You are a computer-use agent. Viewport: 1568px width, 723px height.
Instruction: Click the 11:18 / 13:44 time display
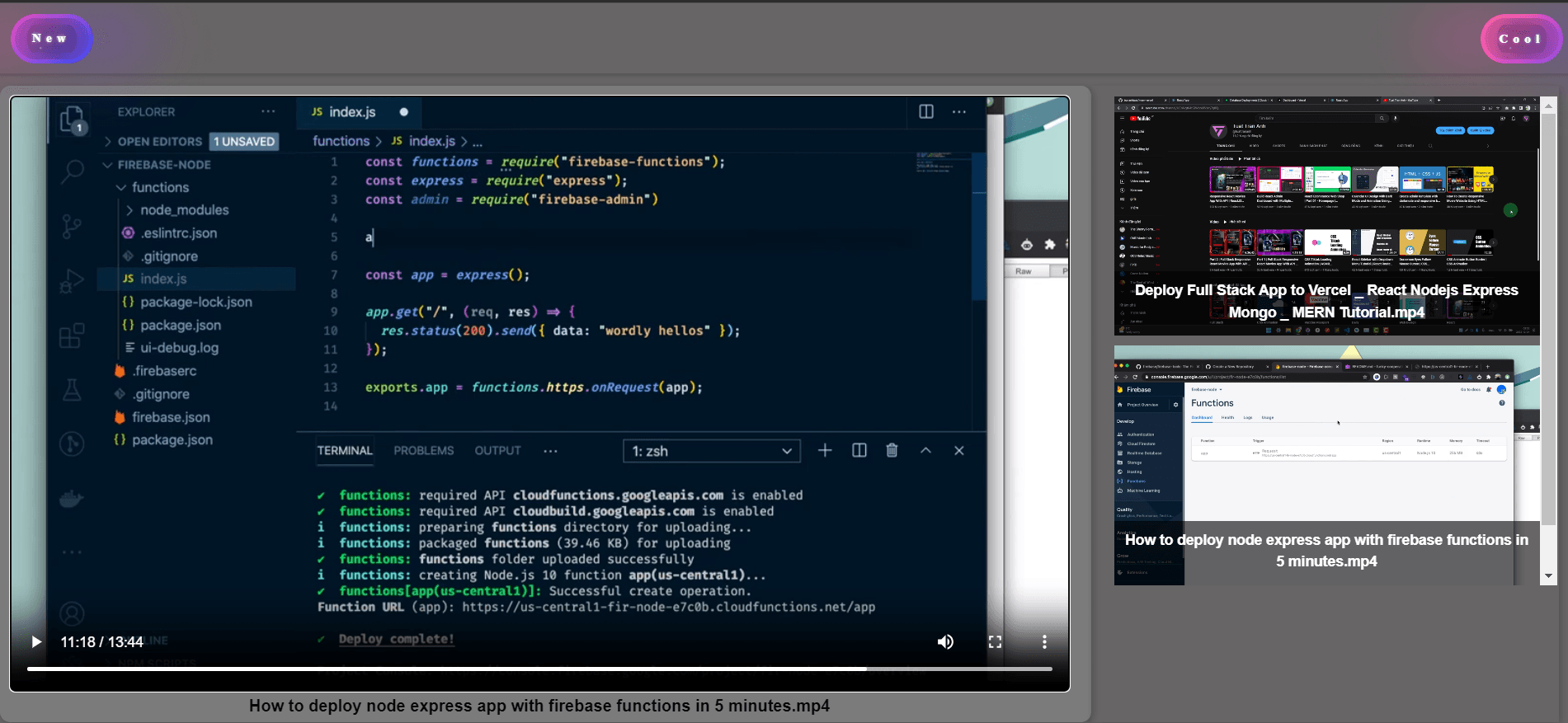coord(101,641)
